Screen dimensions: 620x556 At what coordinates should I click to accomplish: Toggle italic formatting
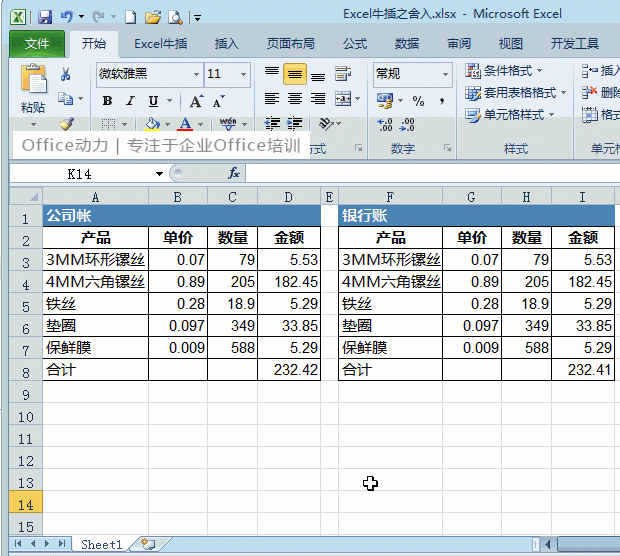(130, 101)
